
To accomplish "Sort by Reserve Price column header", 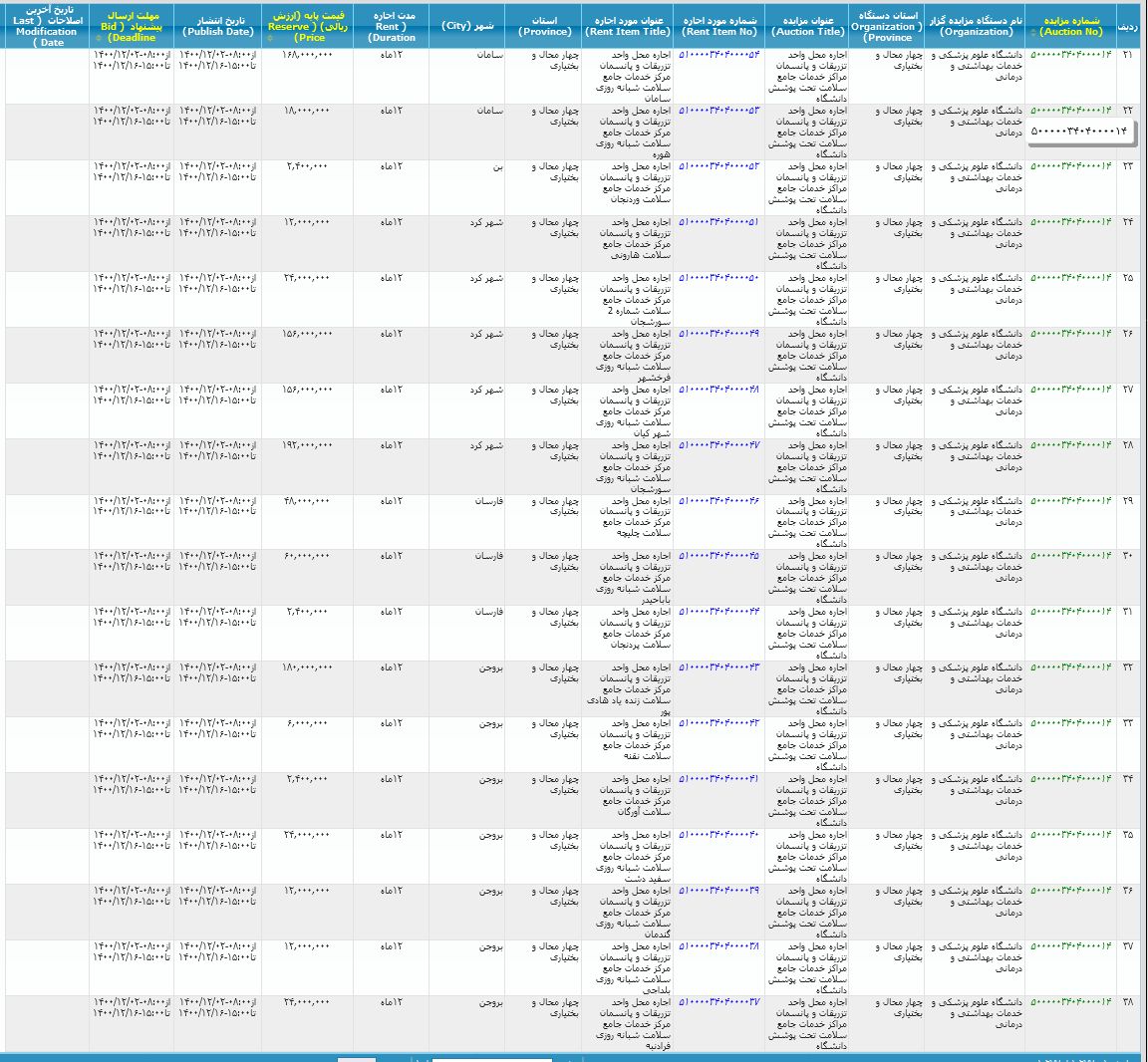I will coord(309,26).
